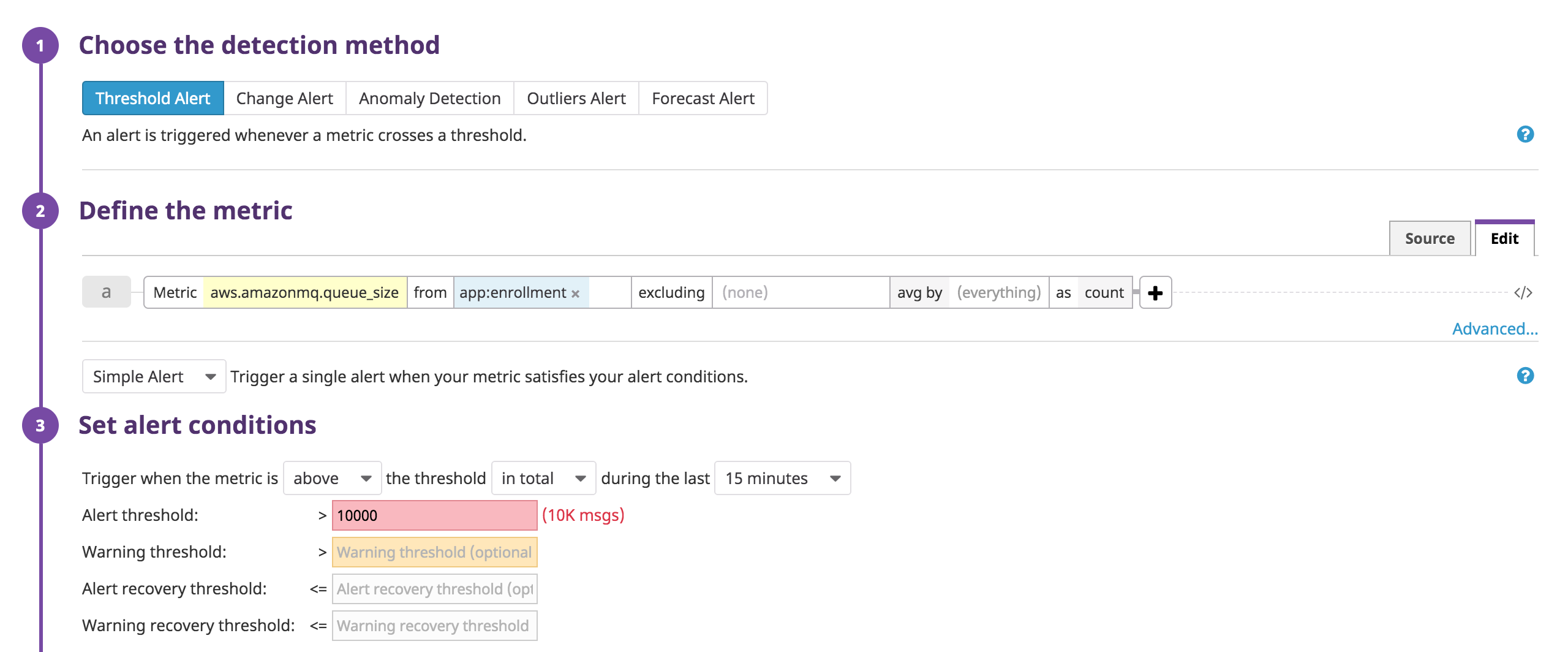Viewport: 1568px width, 652px height.
Task: Open the 'above' threshold condition dropdown
Action: point(332,478)
